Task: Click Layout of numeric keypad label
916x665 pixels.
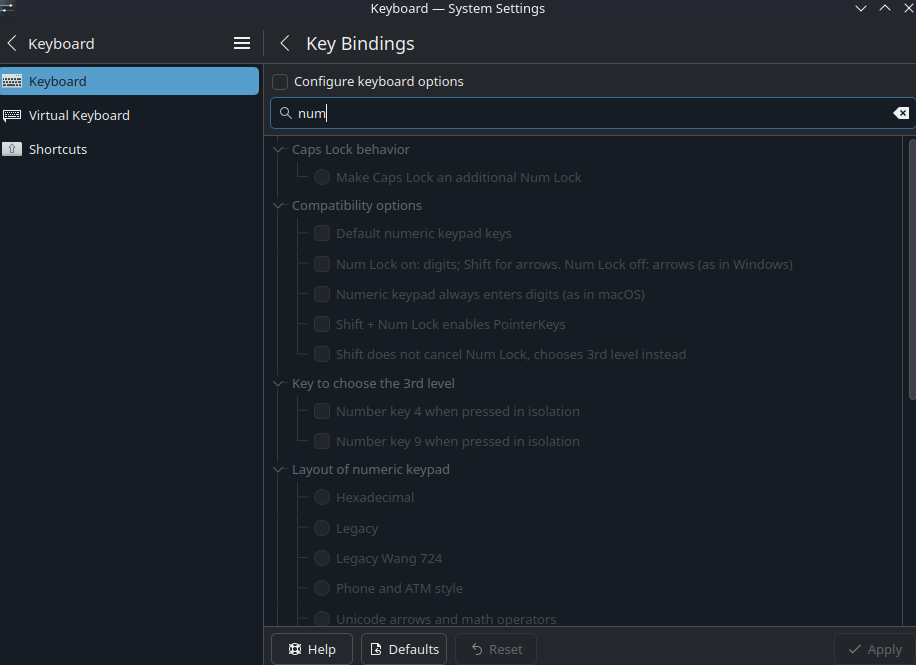Action: 371,470
